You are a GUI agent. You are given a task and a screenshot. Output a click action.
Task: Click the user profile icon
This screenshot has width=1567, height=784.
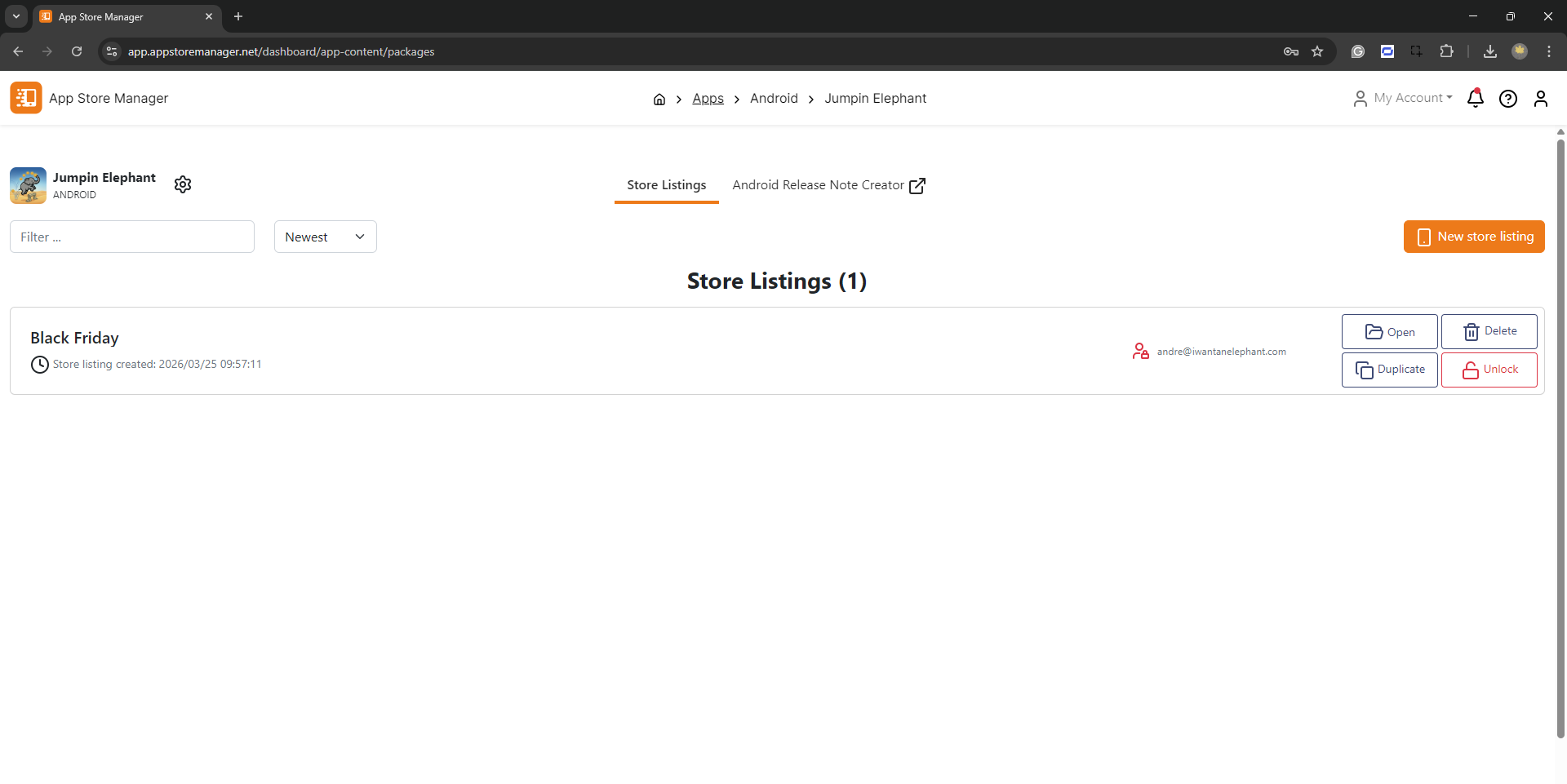(x=1540, y=99)
